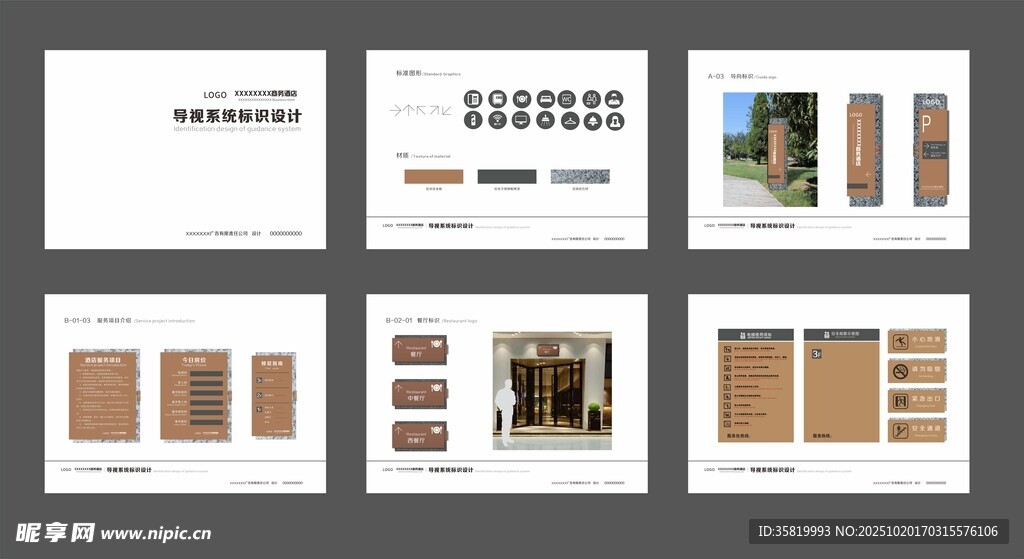This screenshot has height=559, width=1024.
Task: Select the park signpost photo
Action: tap(770, 150)
